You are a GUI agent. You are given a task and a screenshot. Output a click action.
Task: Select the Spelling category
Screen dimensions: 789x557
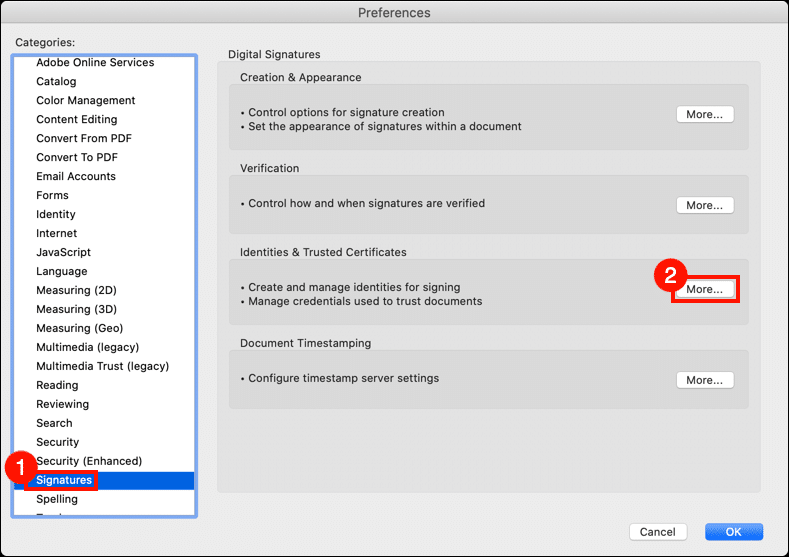57,499
